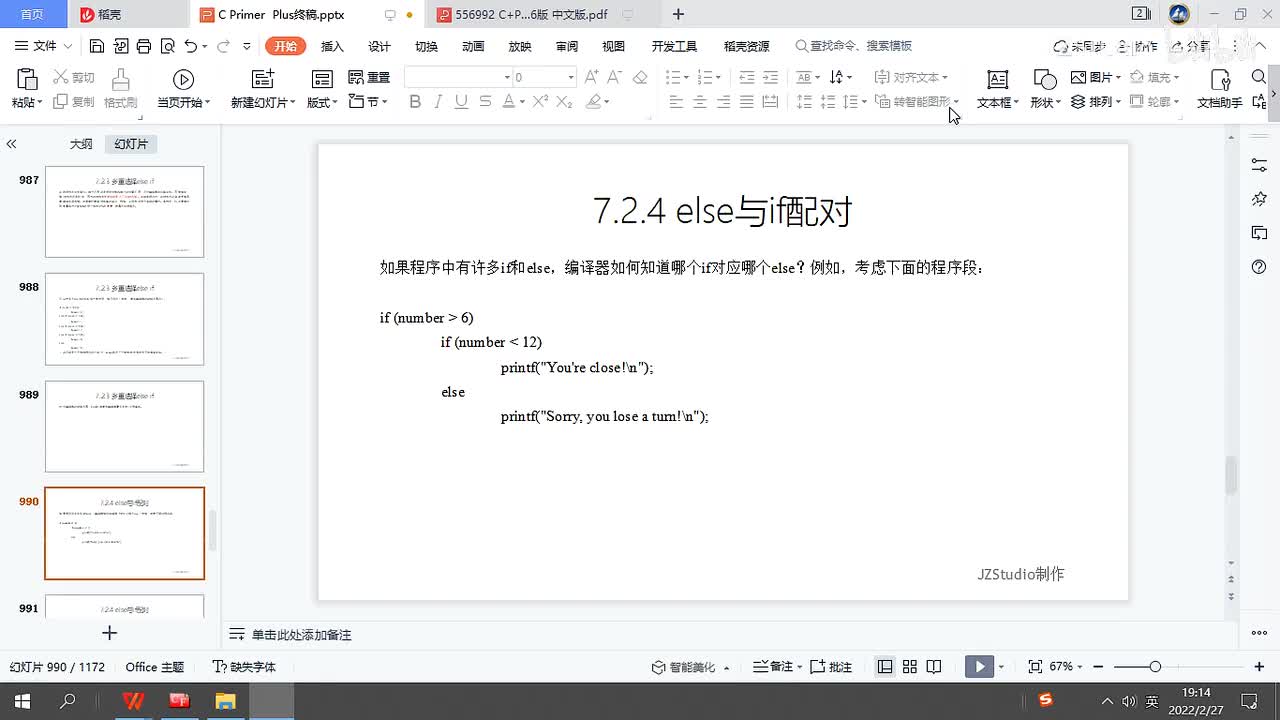The width and height of the screenshot is (1280, 720).
Task: Switch to Slide Sorter view
Action: point(910,667)
